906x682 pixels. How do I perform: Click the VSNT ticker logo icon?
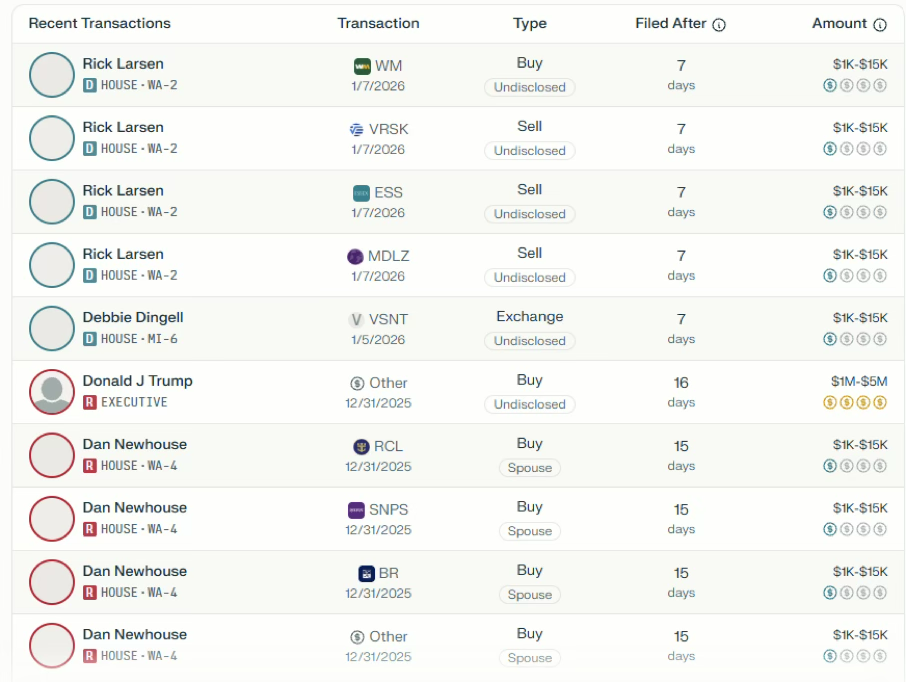click(x=356, y=320)
